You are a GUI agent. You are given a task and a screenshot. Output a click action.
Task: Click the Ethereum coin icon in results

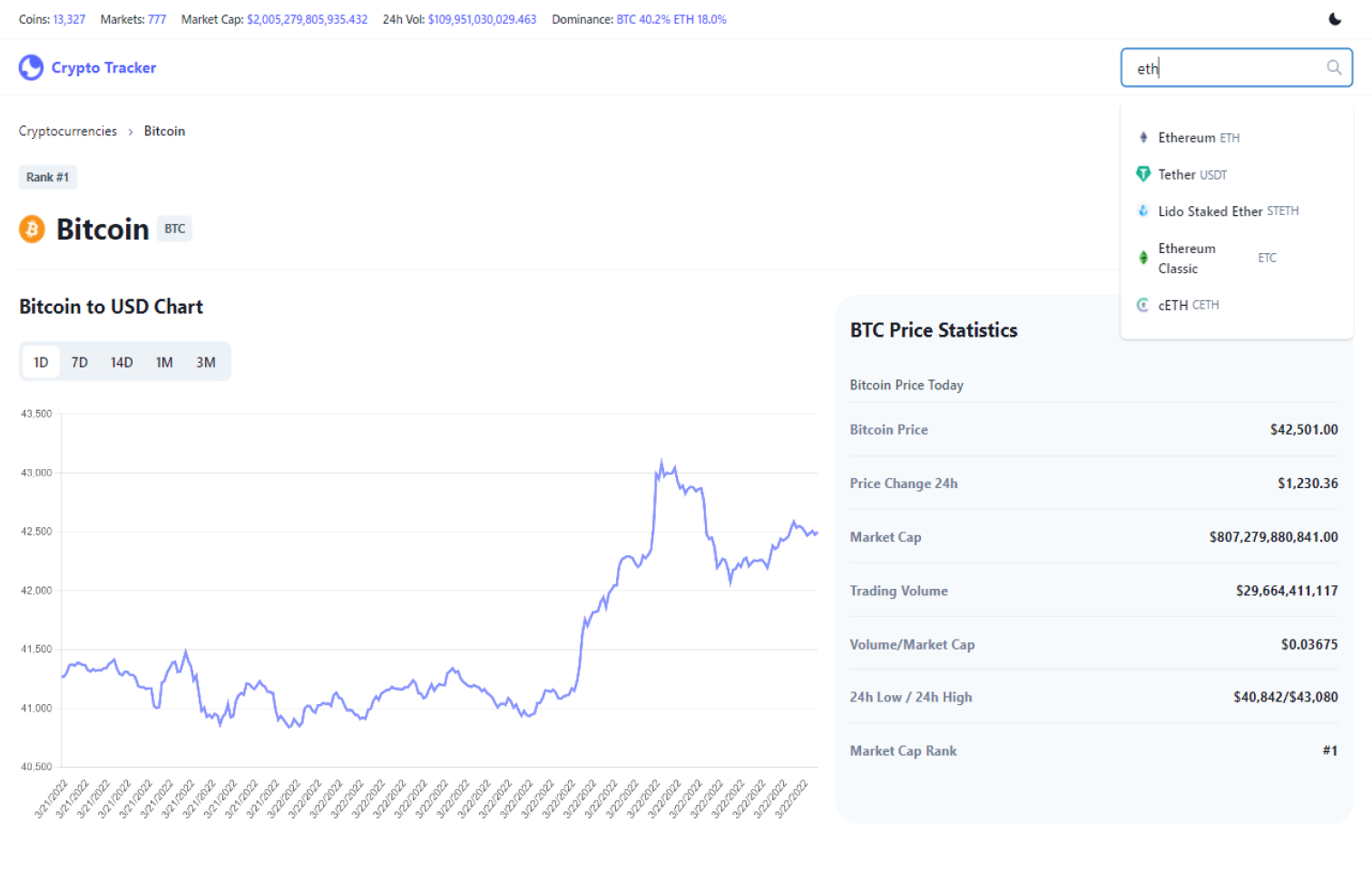pyautogui.click(x=1143, y=138)
